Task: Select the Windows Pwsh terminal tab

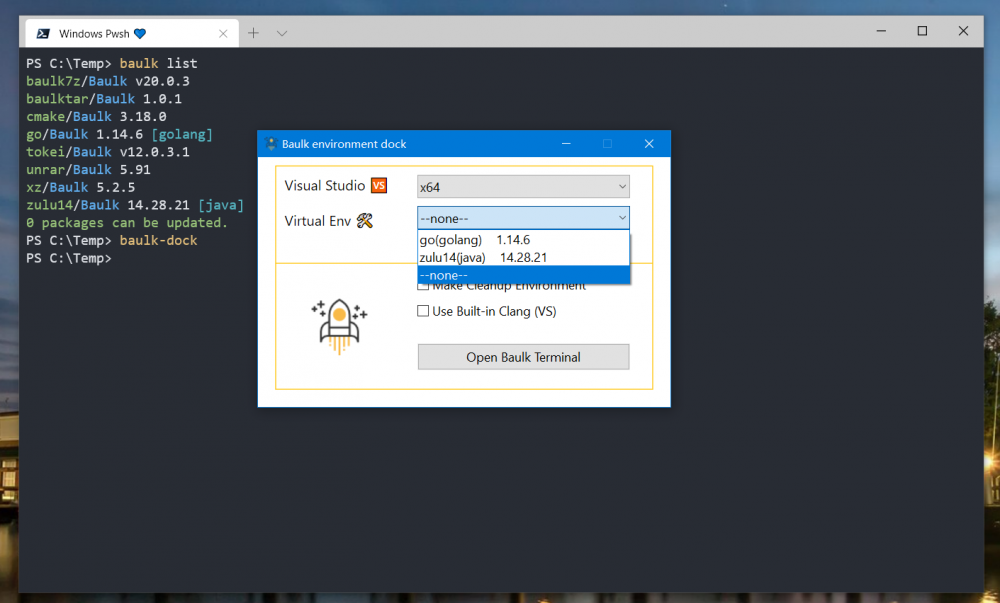Action: [x=132, y=33]
